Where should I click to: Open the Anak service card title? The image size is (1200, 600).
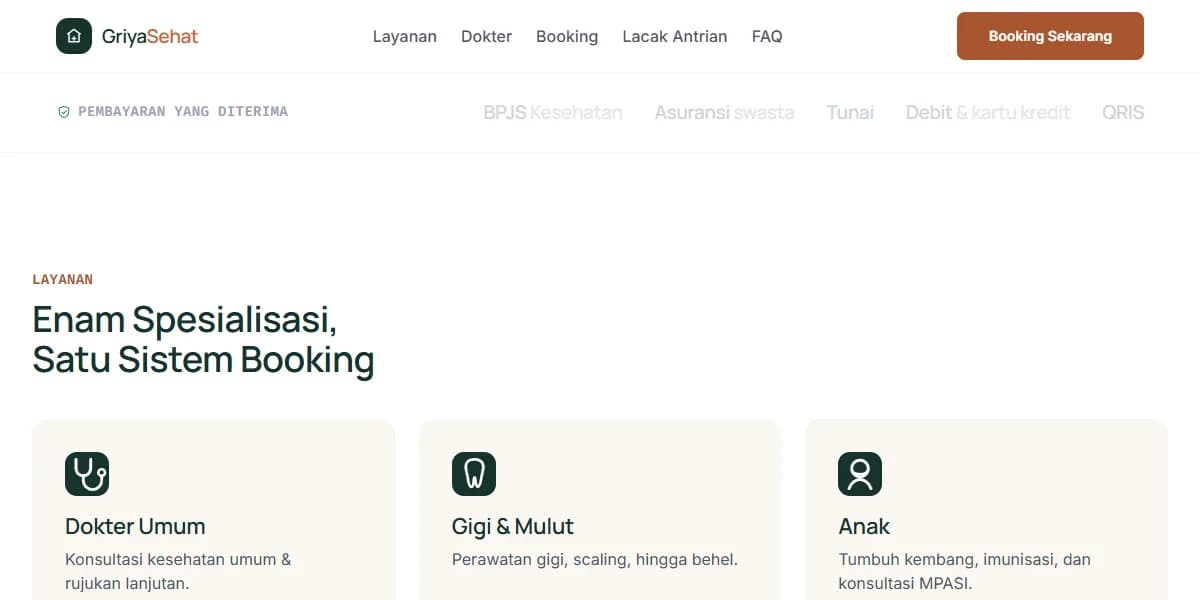864,526
